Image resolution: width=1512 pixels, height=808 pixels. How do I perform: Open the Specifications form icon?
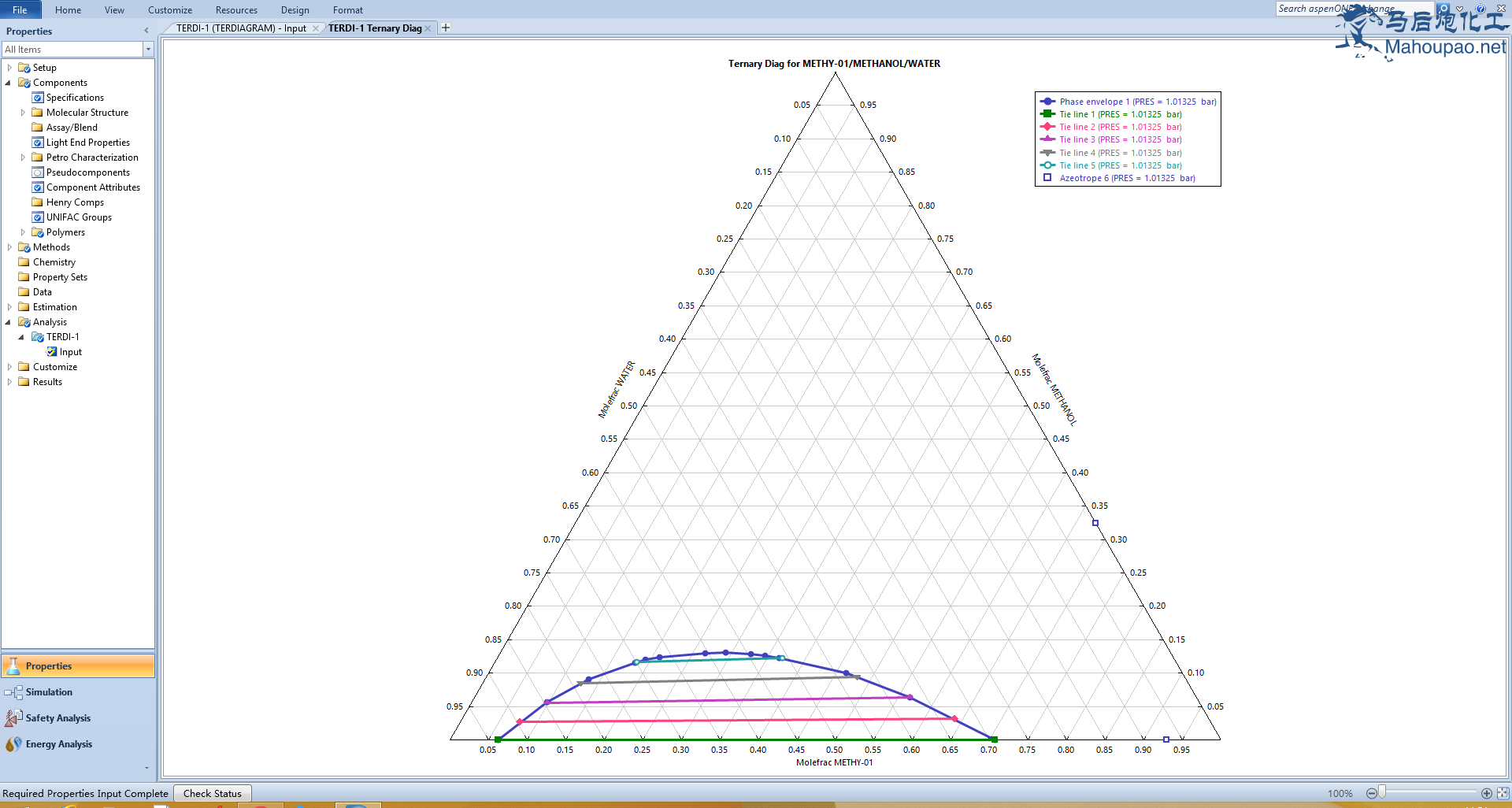click(x=37, y=98)
